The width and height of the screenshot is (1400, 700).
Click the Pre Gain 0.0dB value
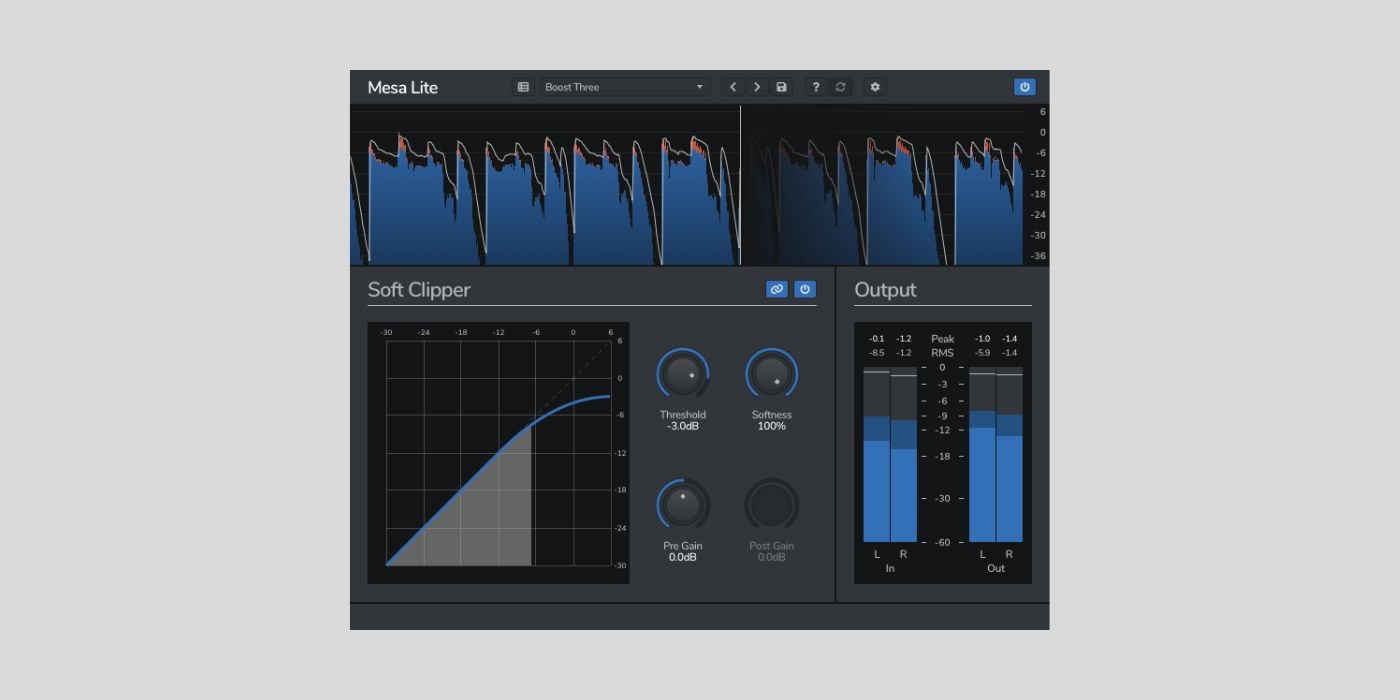[x=683, y=557]
